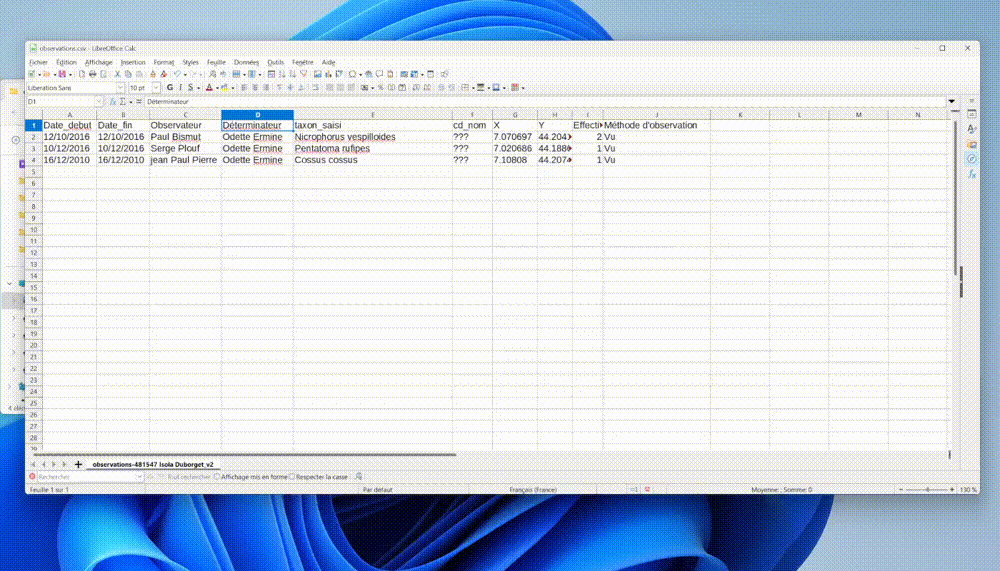Click the AutoFilter funnel icon
This screenshot has height=571, width=1000.
[304, 74]
